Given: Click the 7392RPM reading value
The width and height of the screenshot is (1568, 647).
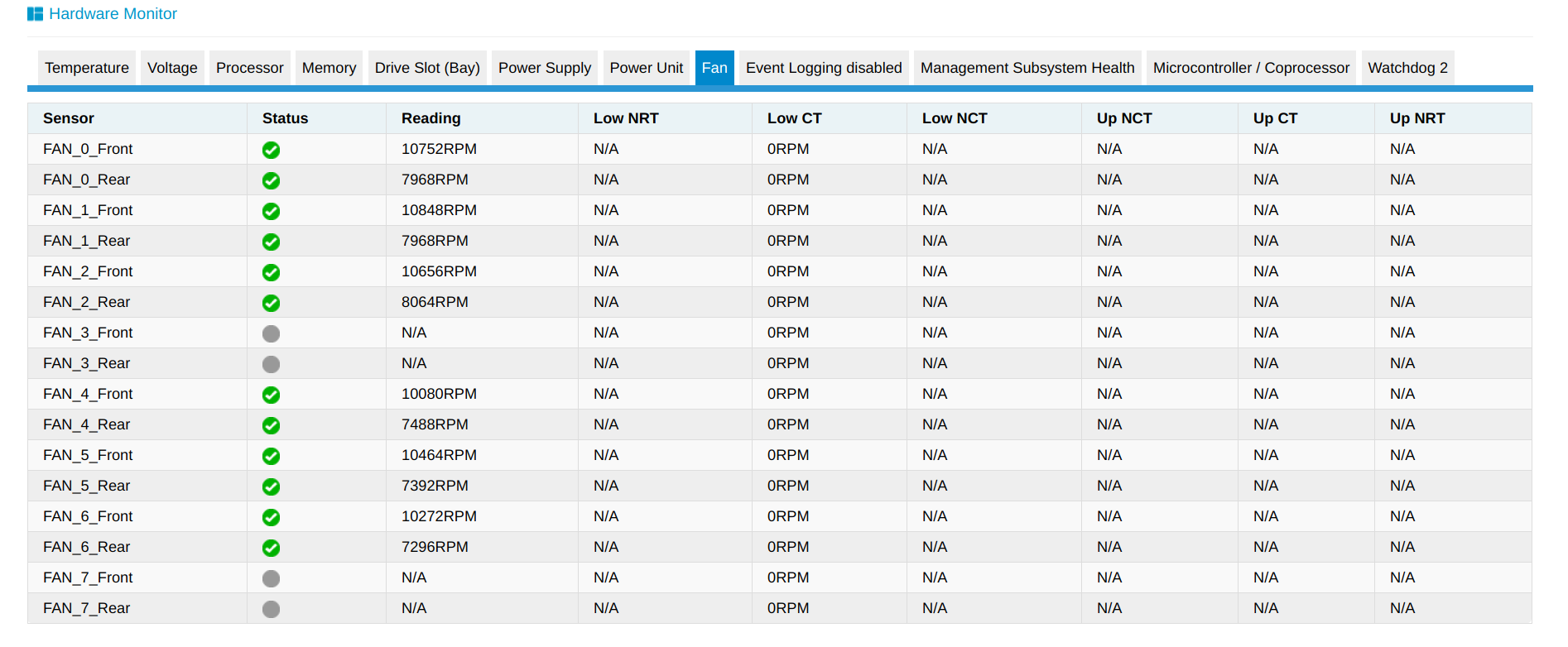Looking at the screenshot, I should click(435, 486).
